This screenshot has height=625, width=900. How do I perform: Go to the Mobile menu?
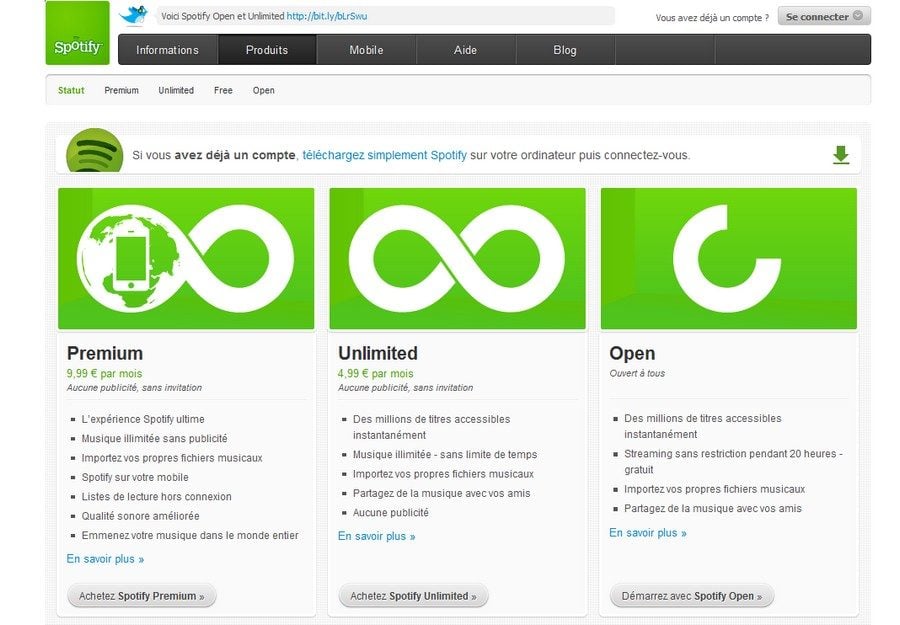coord(366,50)
